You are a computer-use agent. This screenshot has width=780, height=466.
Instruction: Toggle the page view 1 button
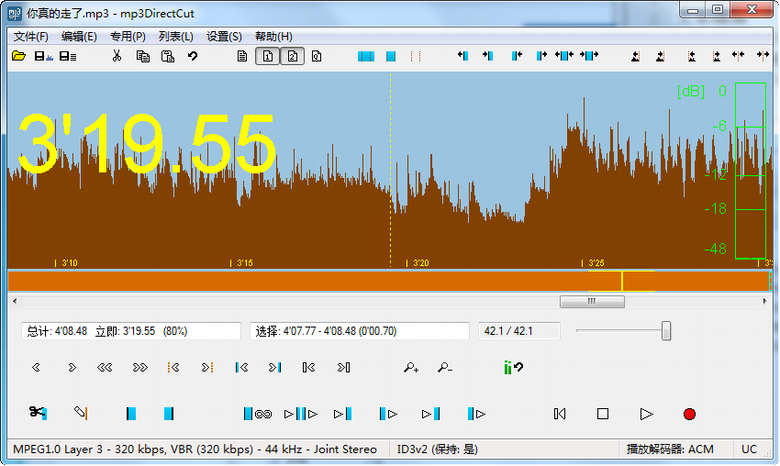point(268,56)
